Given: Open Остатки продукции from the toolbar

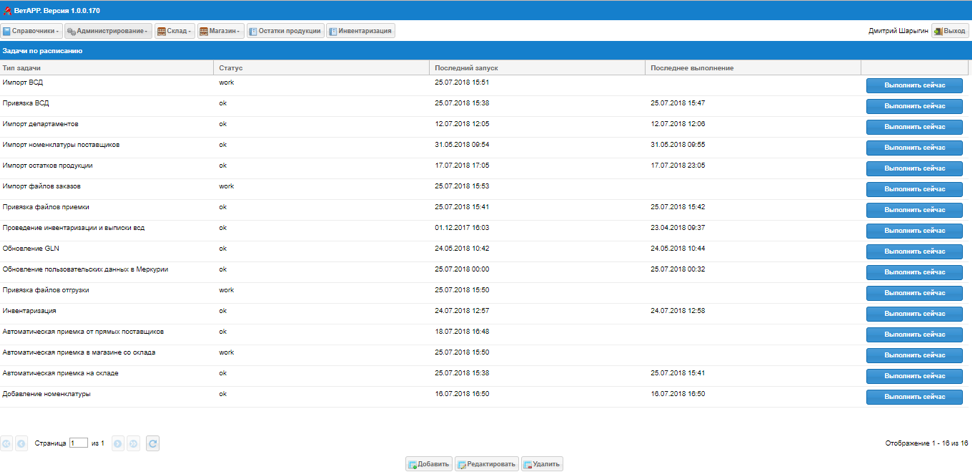Looking at the screenshot, I should point(285,31).
